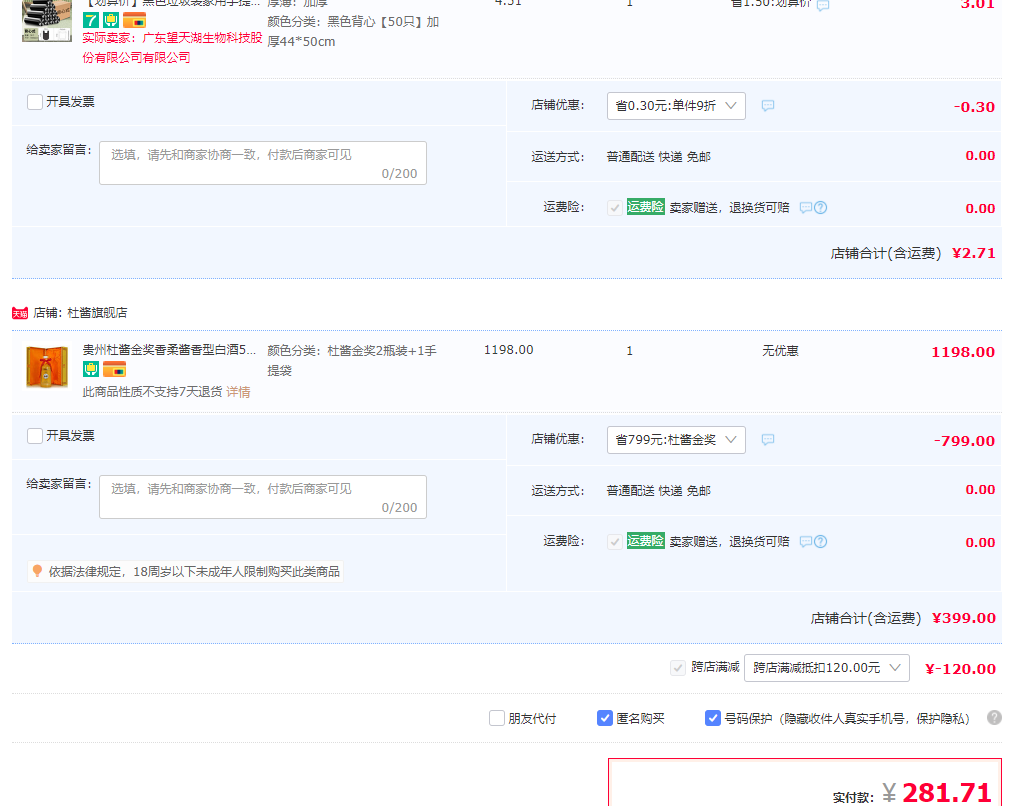Viewport: 1019px width, 806px height.
Task: Enable 朋友代付 option
Action: click(497, 718)
